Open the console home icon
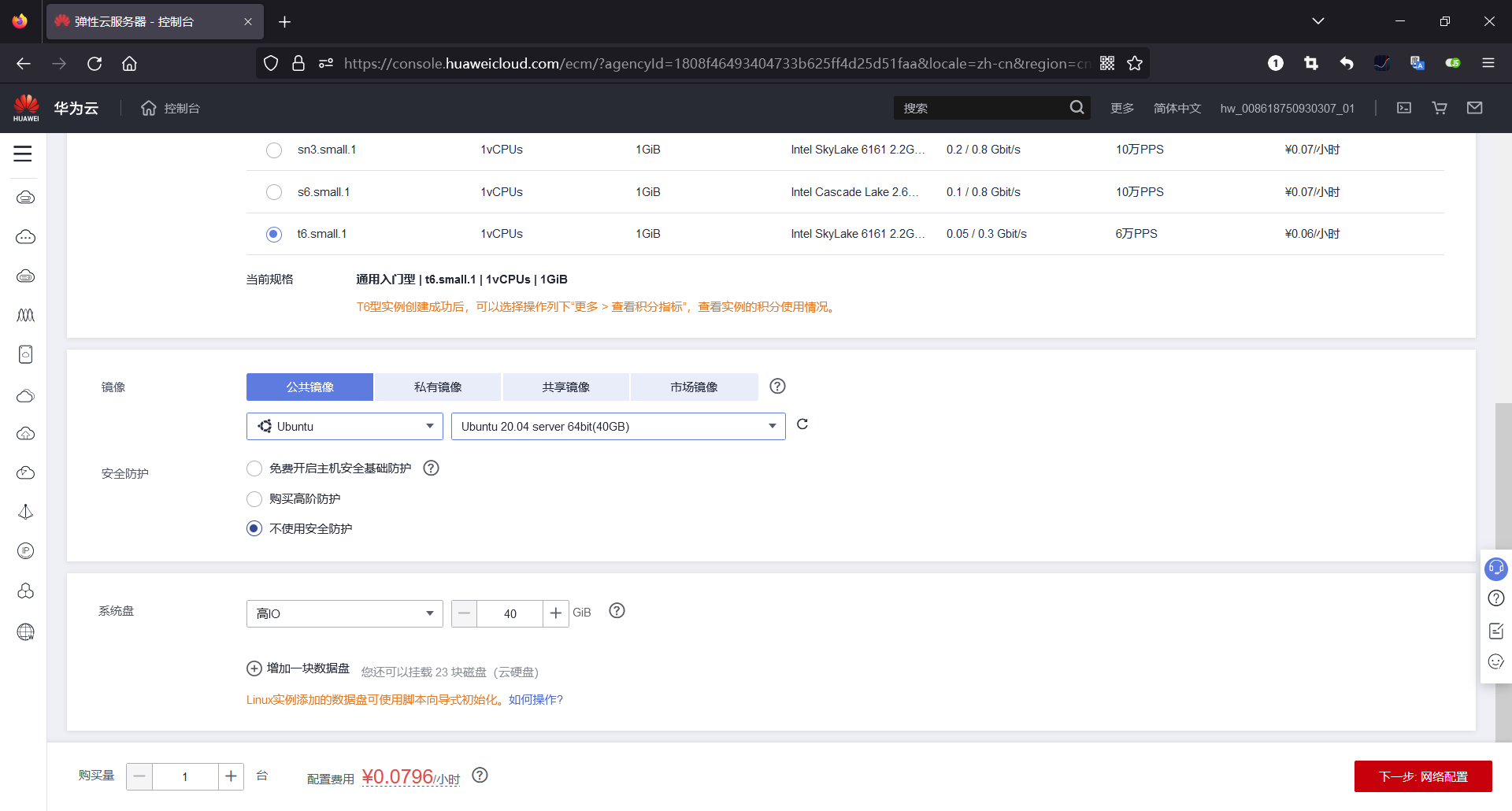 [x=149, y=108]
